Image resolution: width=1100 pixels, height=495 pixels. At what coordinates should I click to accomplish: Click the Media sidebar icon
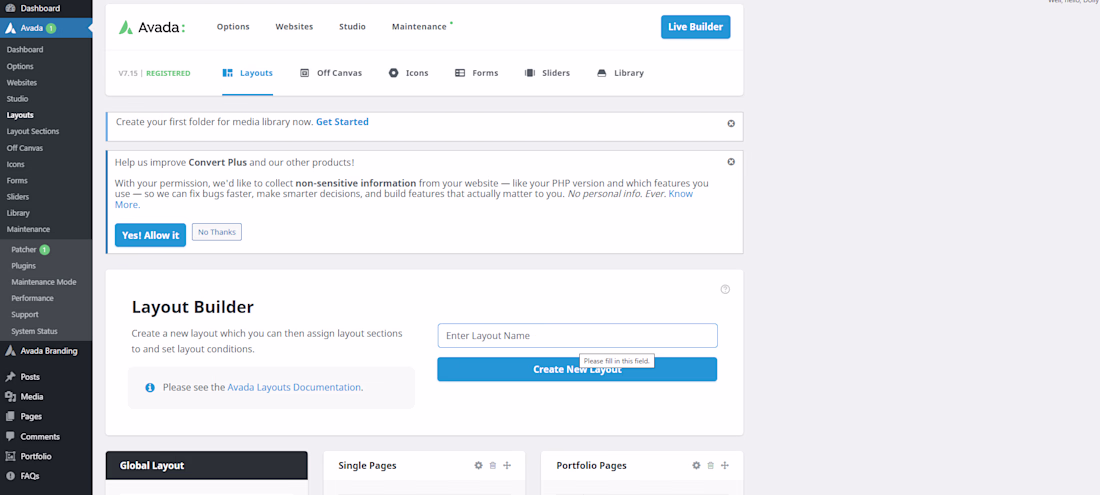coord(11,397)
